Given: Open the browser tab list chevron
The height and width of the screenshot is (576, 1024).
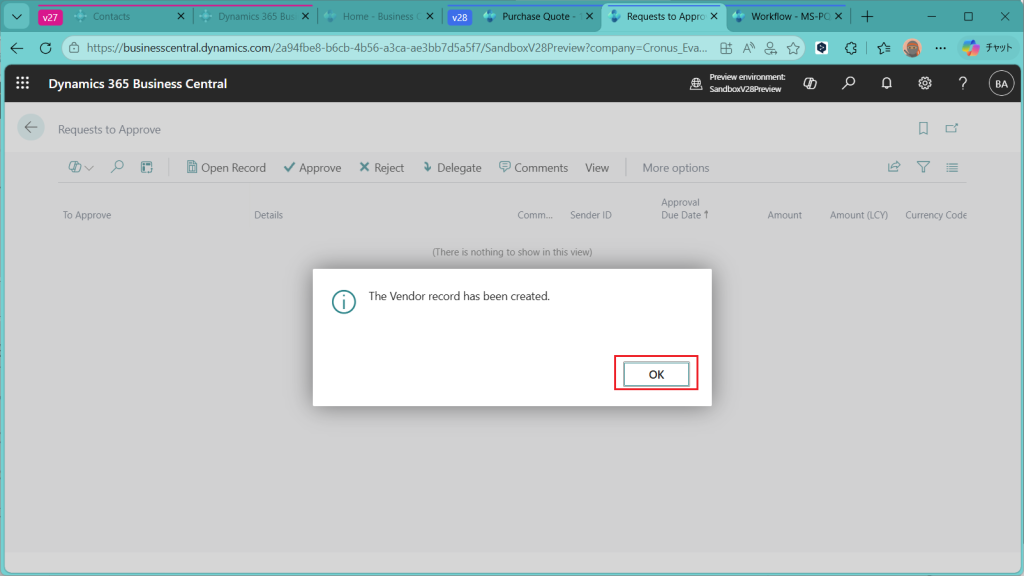Looking at the screenshot, I should coord(17,17).
